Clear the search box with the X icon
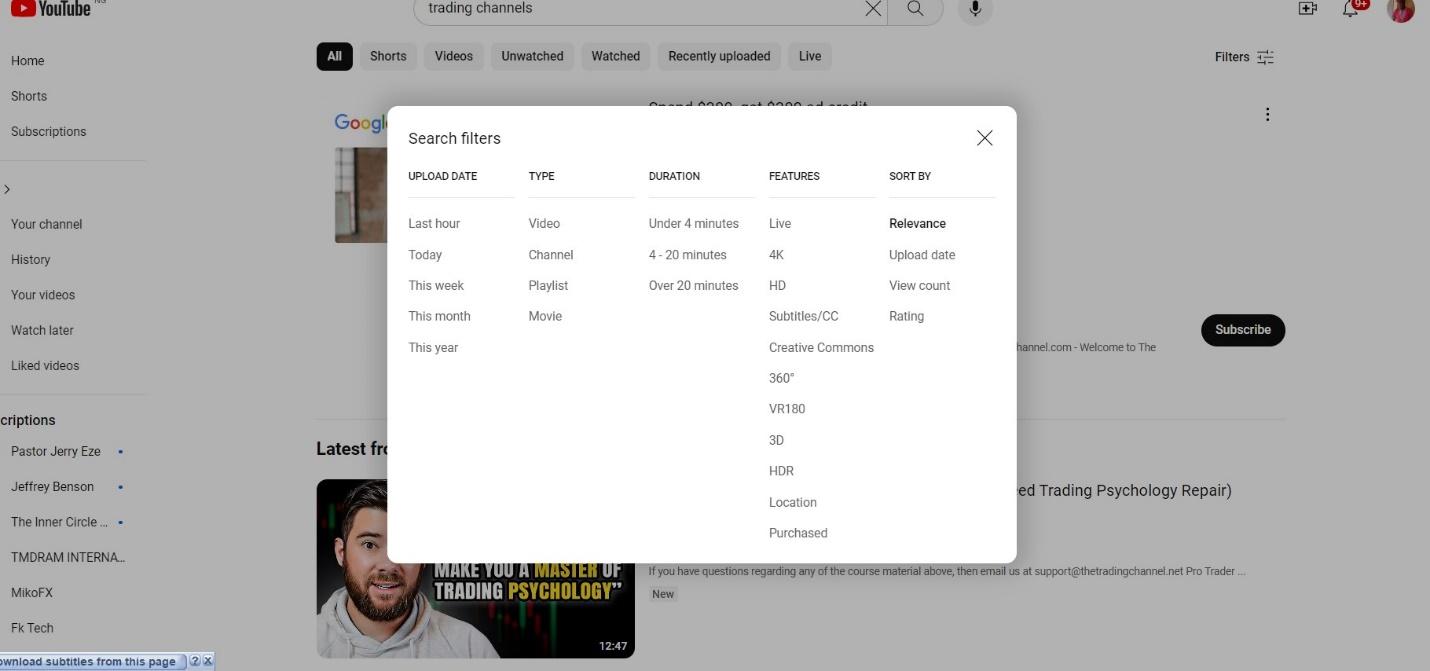 click(872, 8)
